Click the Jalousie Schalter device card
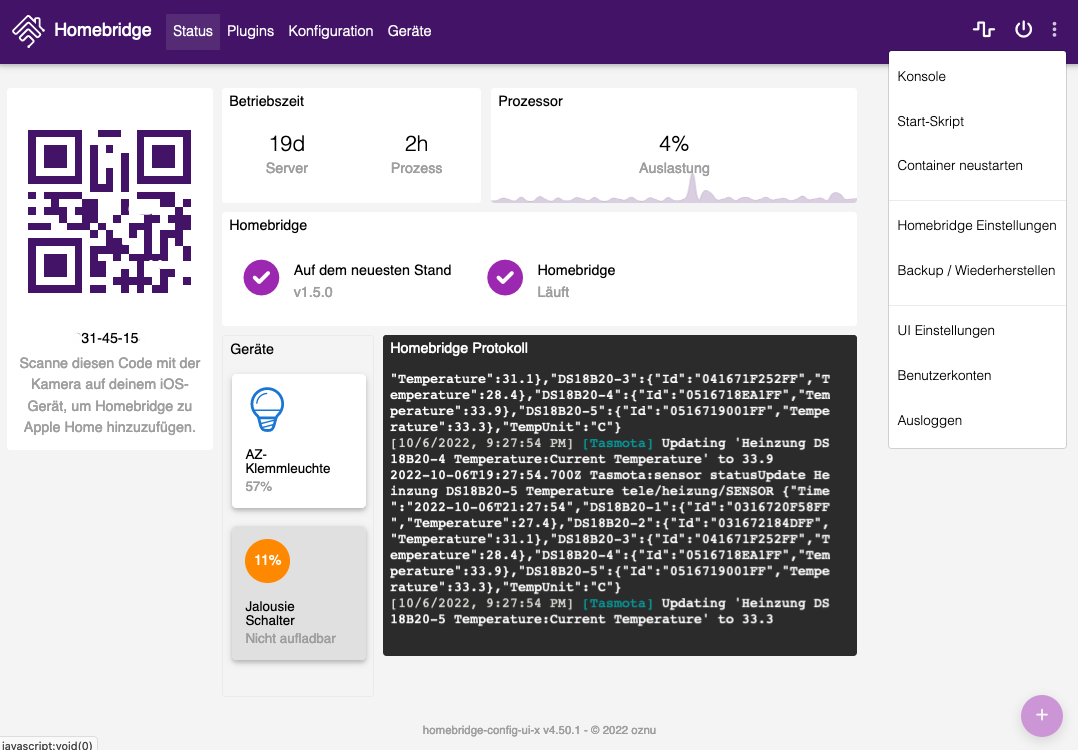 298,593
